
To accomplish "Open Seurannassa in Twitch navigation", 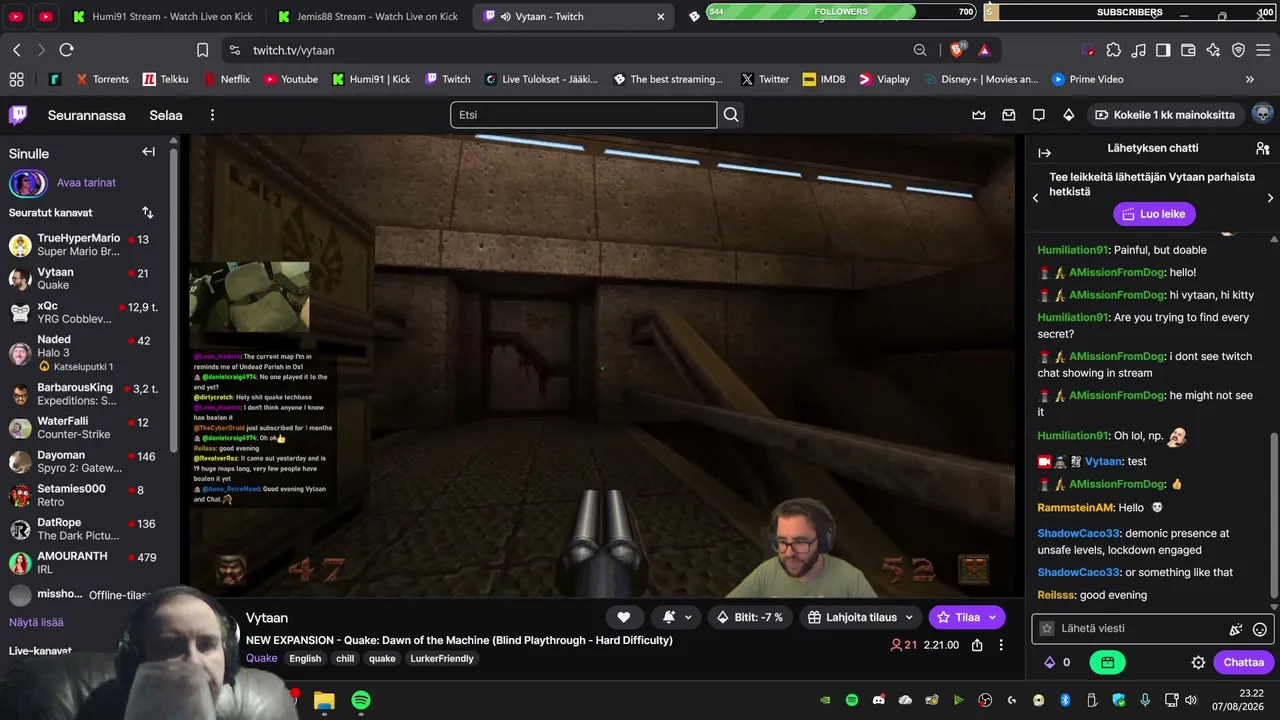I will coord(87,115).
